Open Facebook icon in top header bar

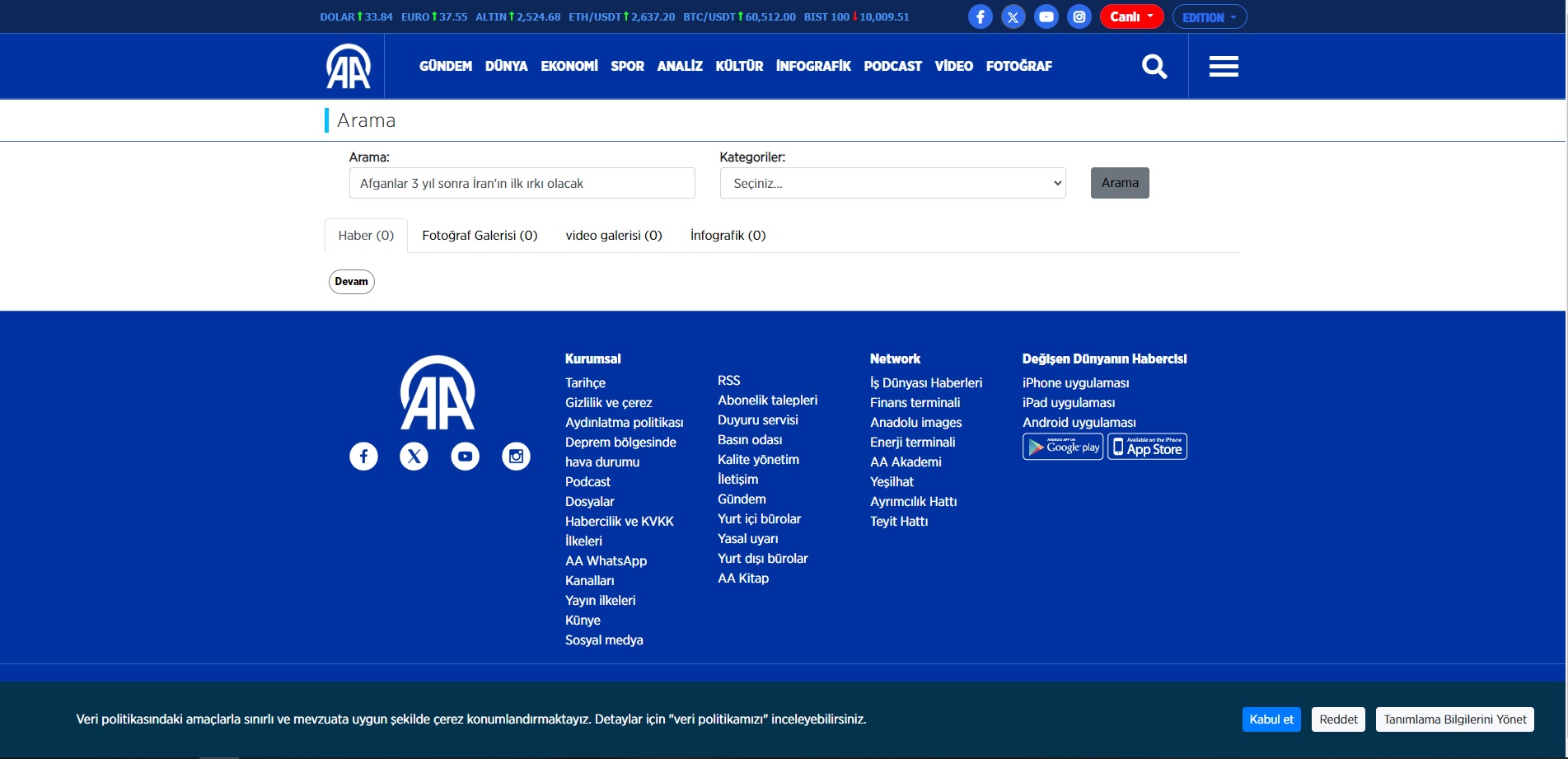980,16
